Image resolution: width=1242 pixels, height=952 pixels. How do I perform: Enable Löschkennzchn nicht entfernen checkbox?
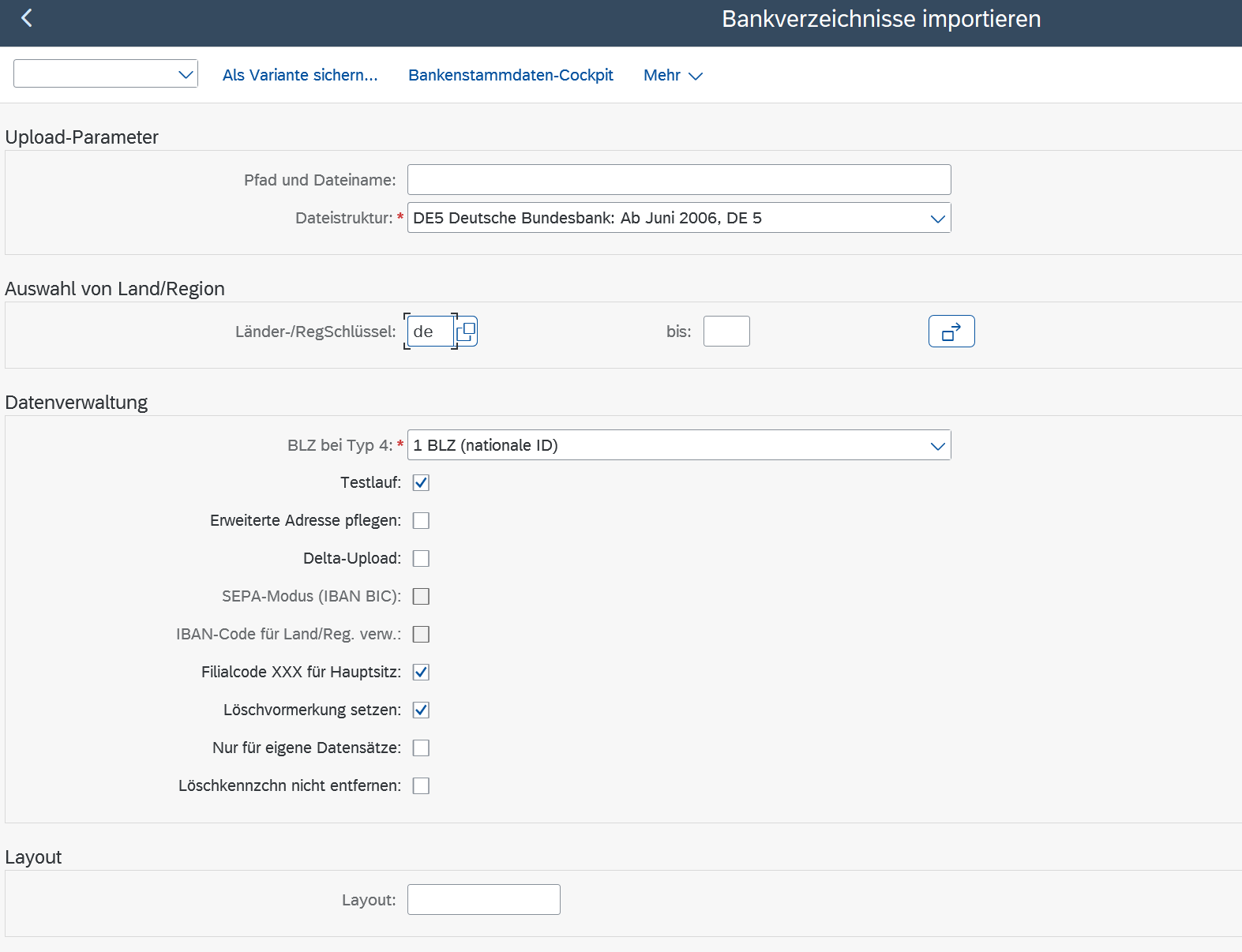[x=421, y=786]
